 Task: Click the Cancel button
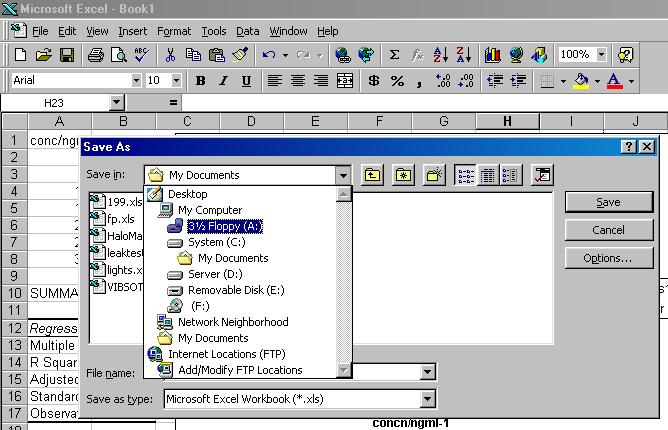tap(609, 230)
